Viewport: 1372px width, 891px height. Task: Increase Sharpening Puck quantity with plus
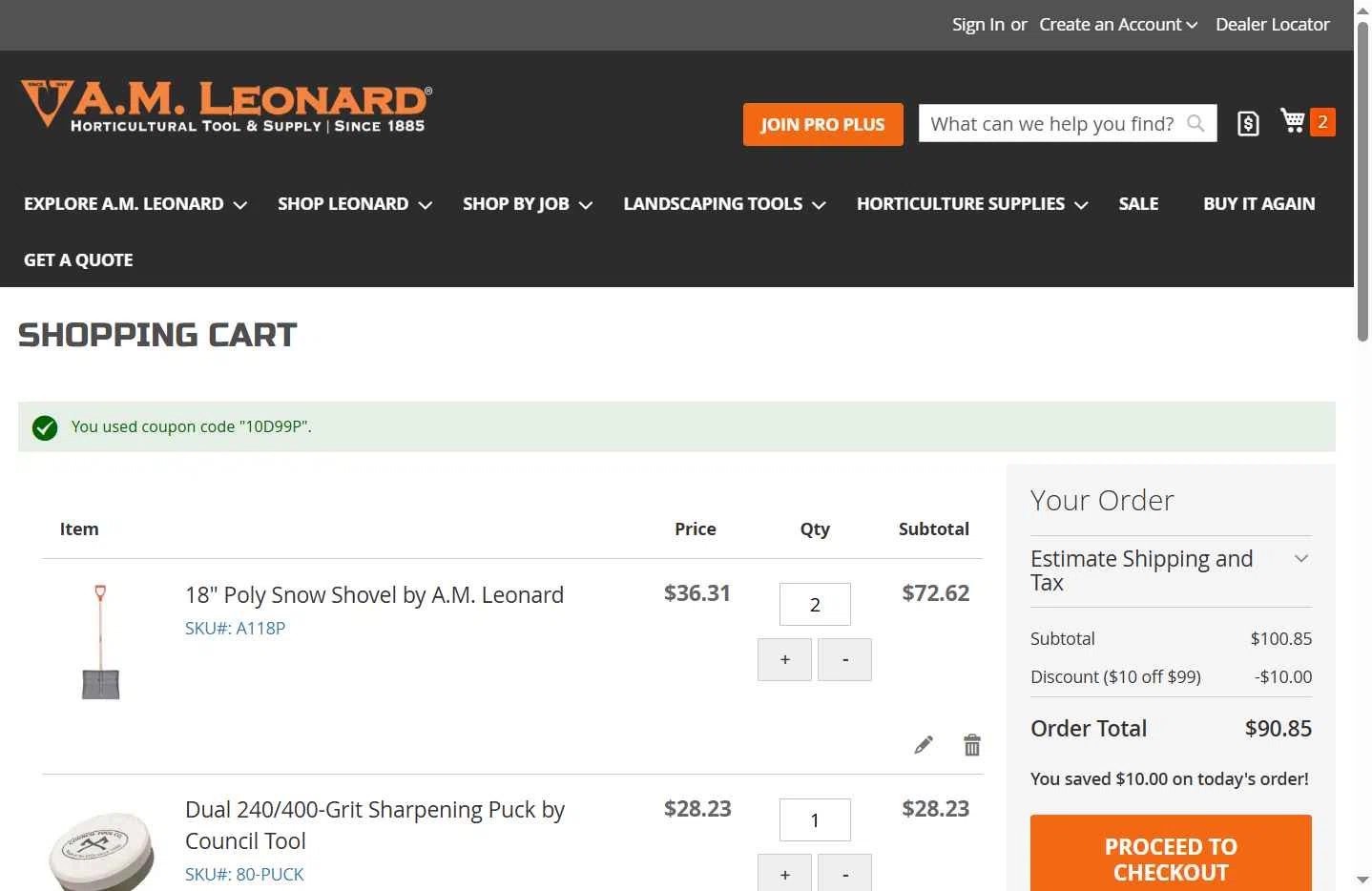pos(784,873)
